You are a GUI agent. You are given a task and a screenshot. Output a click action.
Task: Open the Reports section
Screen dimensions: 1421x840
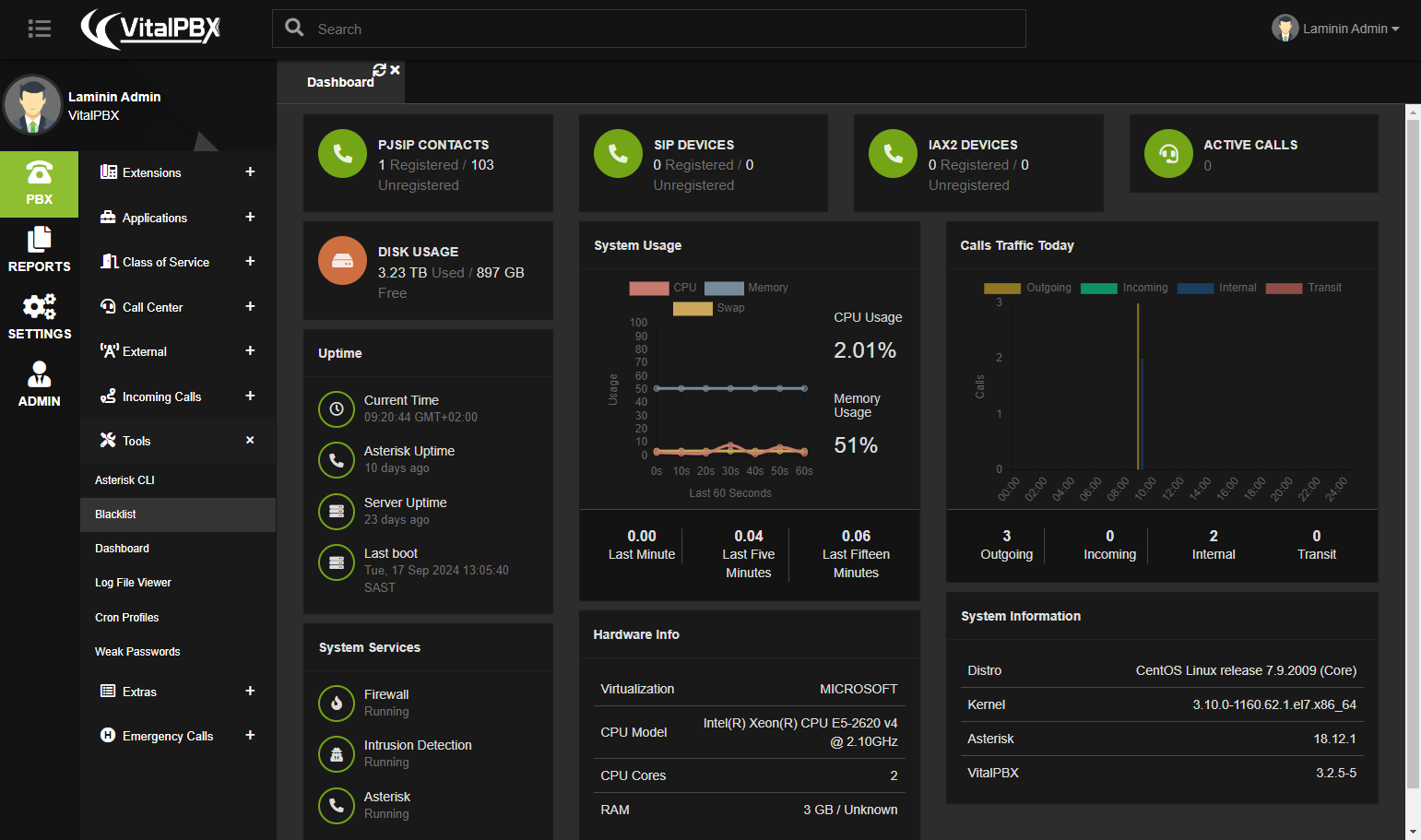pos(39,251)
